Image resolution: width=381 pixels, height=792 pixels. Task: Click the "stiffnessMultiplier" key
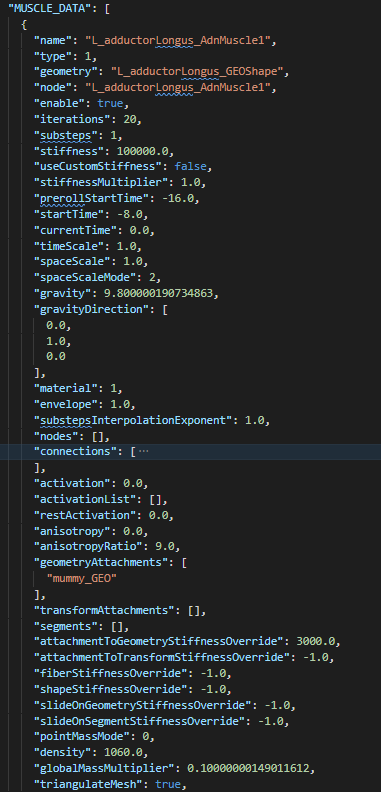click(x=100, y=182)
